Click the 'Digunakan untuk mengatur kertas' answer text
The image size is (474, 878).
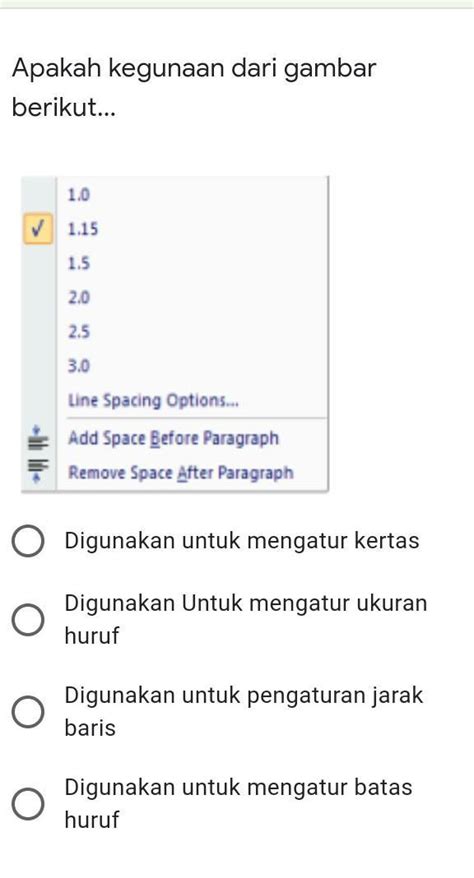[242, 541]
